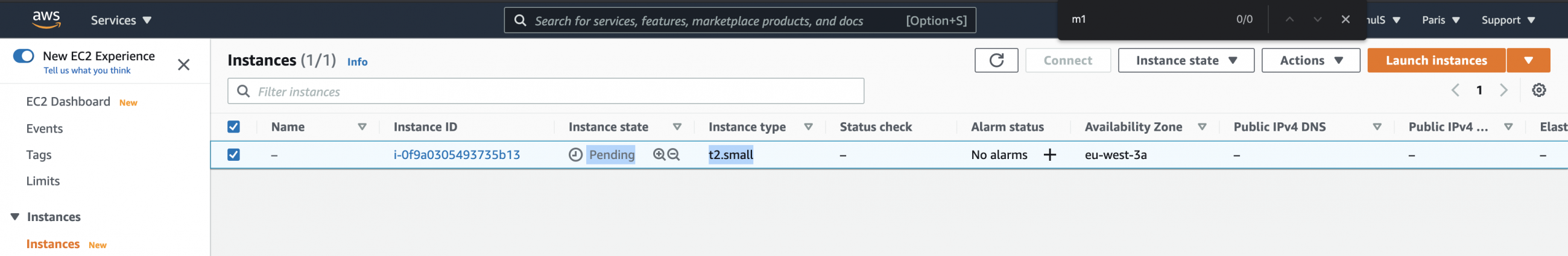Sort by Public IPv4 address column arrow
Viewport: 1568px width, 256px height.
point(1508,126)
